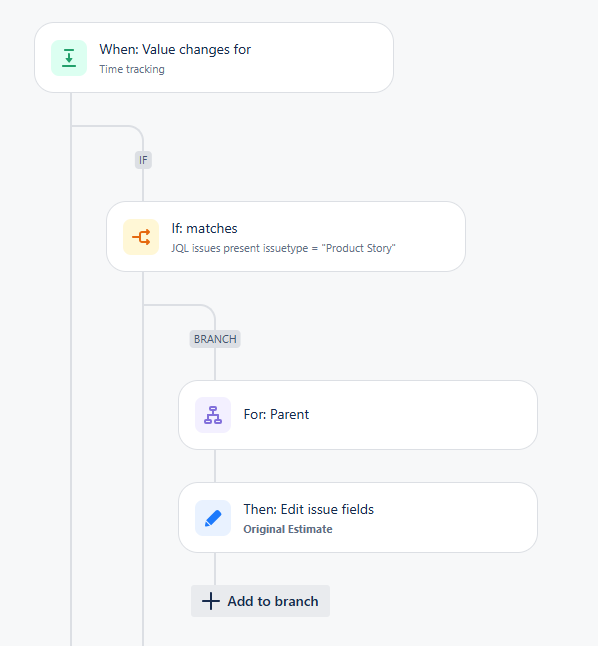Open the Then: Edit issue fields action
Image resolution: width=598 pixels, height=646 pixels.
[x=358, y=517]
